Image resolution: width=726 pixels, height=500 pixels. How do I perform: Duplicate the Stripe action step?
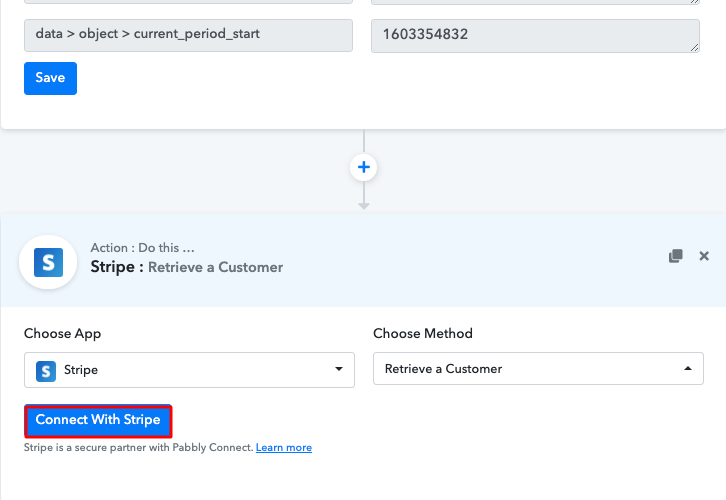(676, 256)
